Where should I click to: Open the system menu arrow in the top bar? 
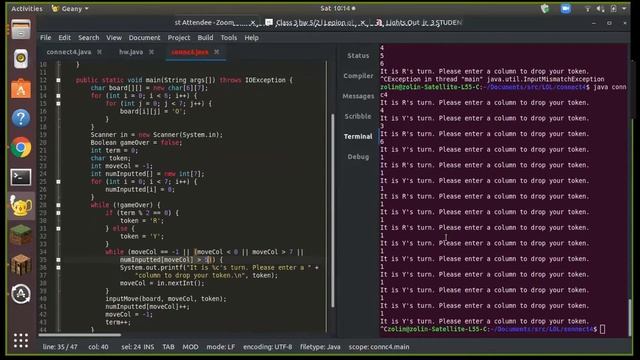[x=624, y=9]
